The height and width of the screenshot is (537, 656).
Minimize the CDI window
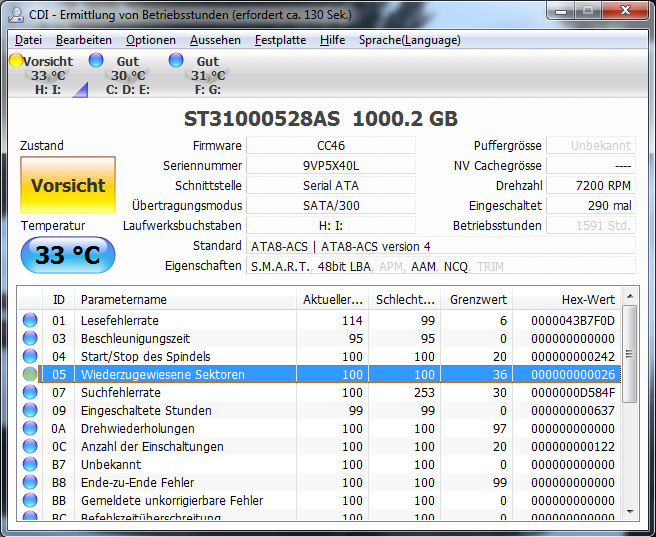[x=561, y=10]
